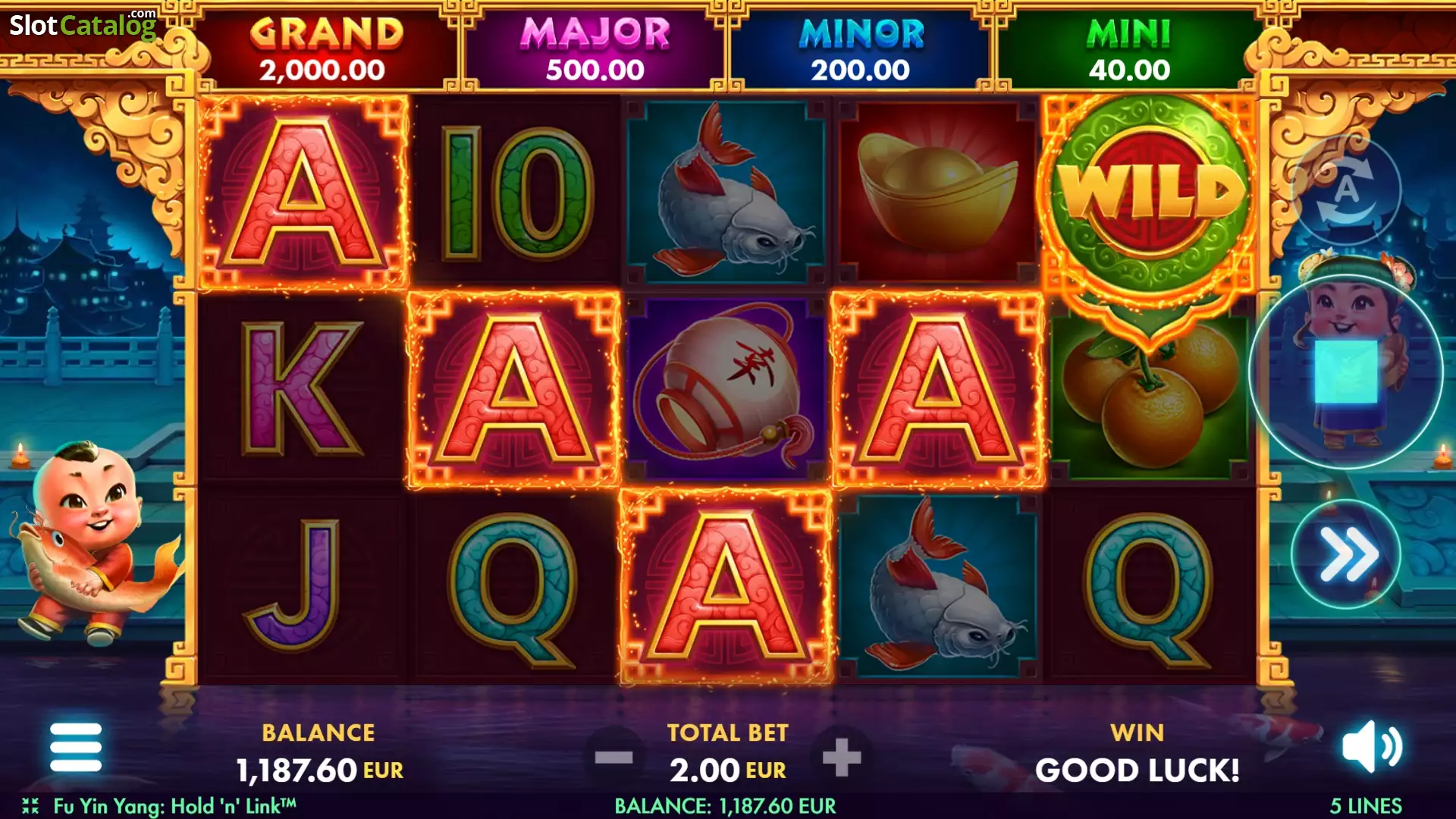Mute the game sound speaker icon

point(1372,747)
